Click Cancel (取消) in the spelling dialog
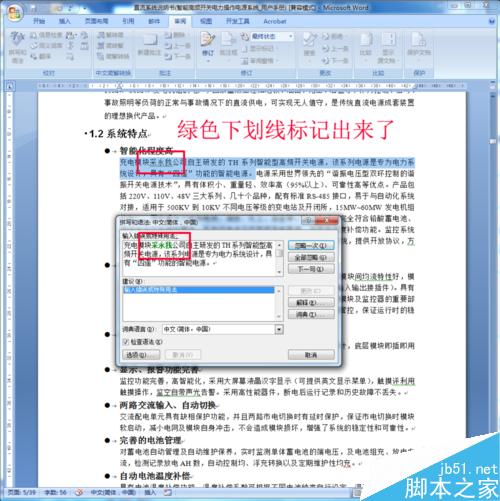 pos(311,355)
